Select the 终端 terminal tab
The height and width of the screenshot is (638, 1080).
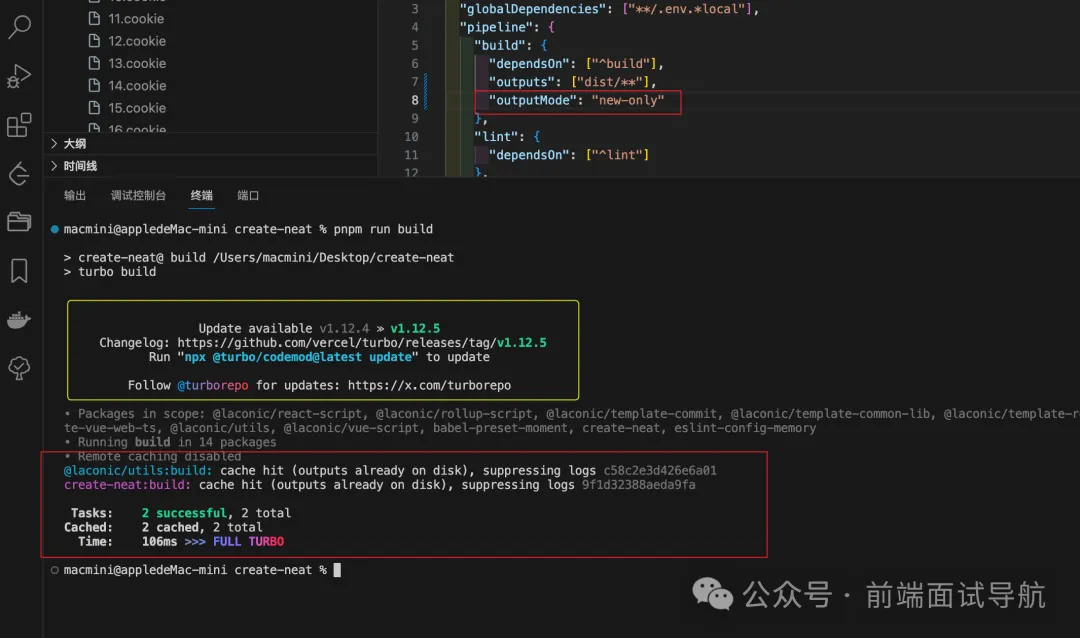point(201,196)
